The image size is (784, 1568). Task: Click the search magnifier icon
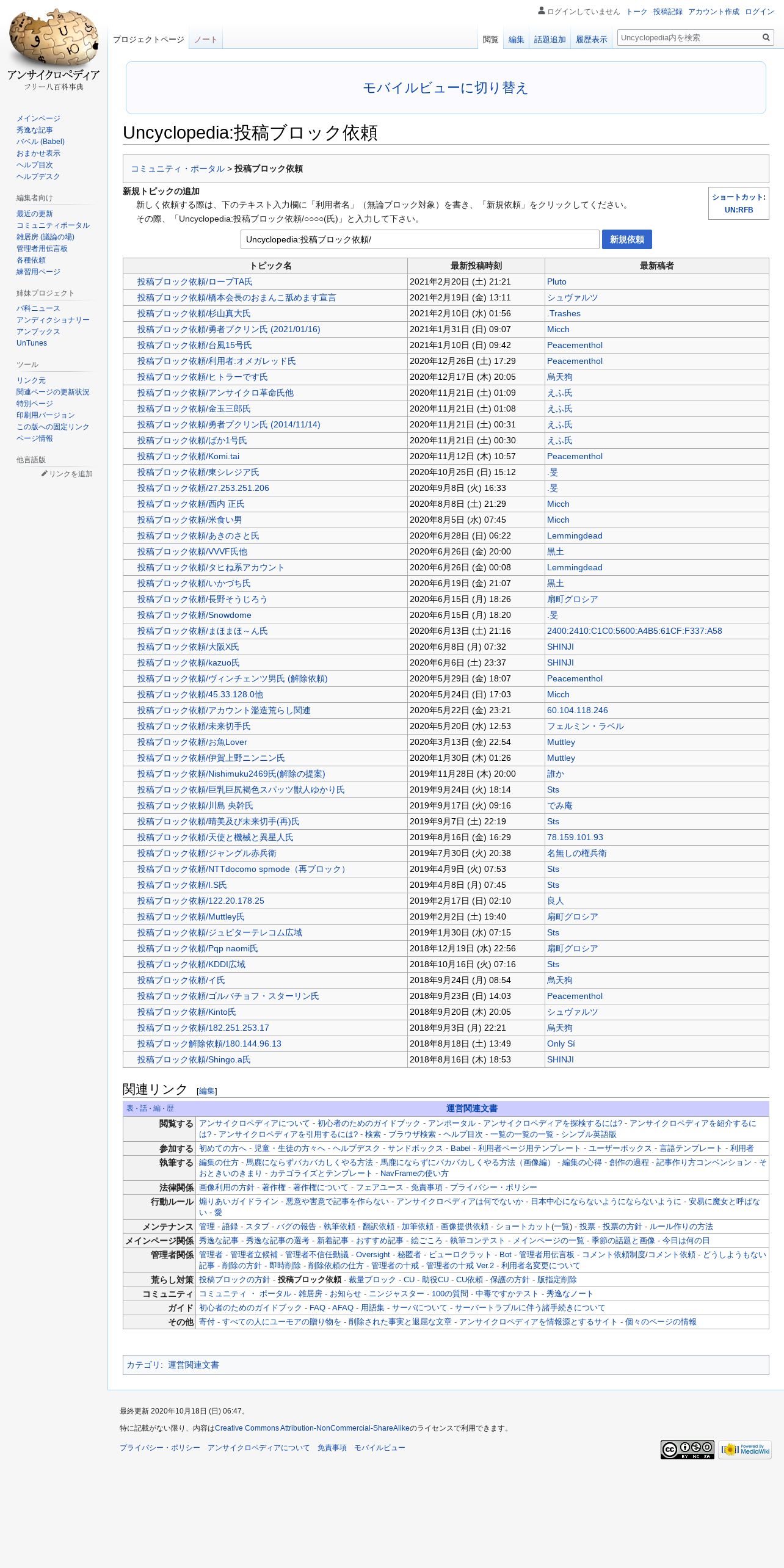(x=766, y=38)
